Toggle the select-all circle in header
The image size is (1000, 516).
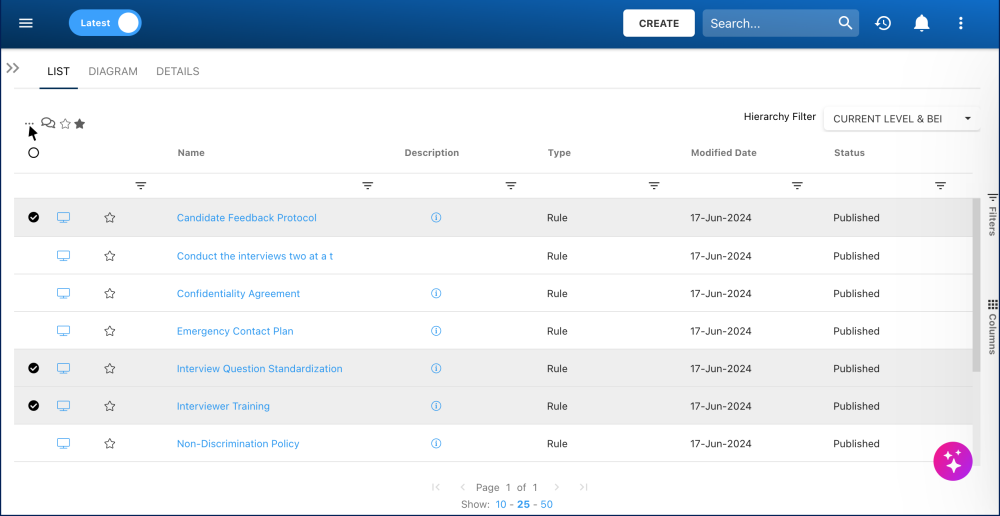coord(34,153)
